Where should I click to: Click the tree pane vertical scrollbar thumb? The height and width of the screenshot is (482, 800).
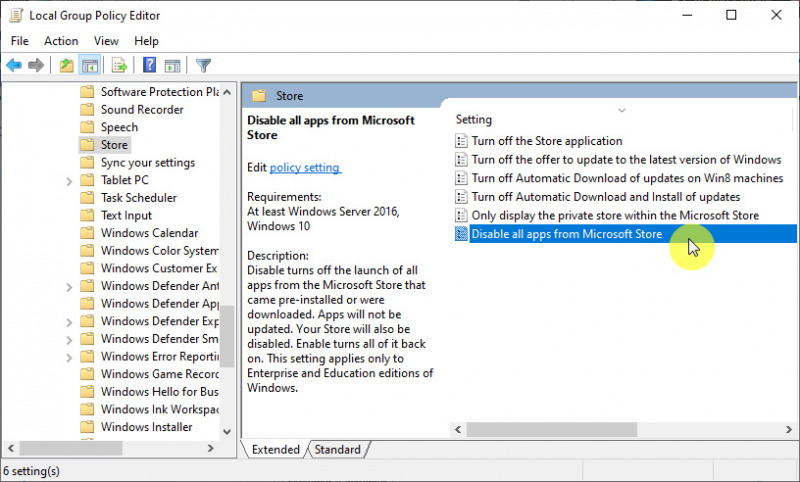227,336
